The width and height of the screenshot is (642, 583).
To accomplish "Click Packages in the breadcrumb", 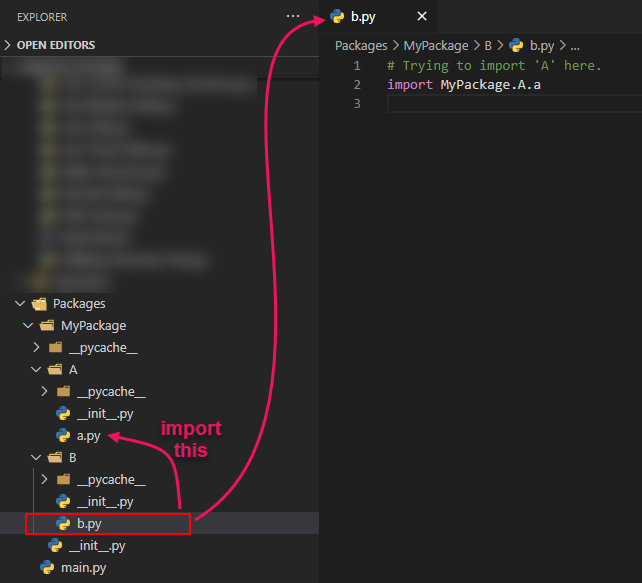I will [x=361, y=45].
